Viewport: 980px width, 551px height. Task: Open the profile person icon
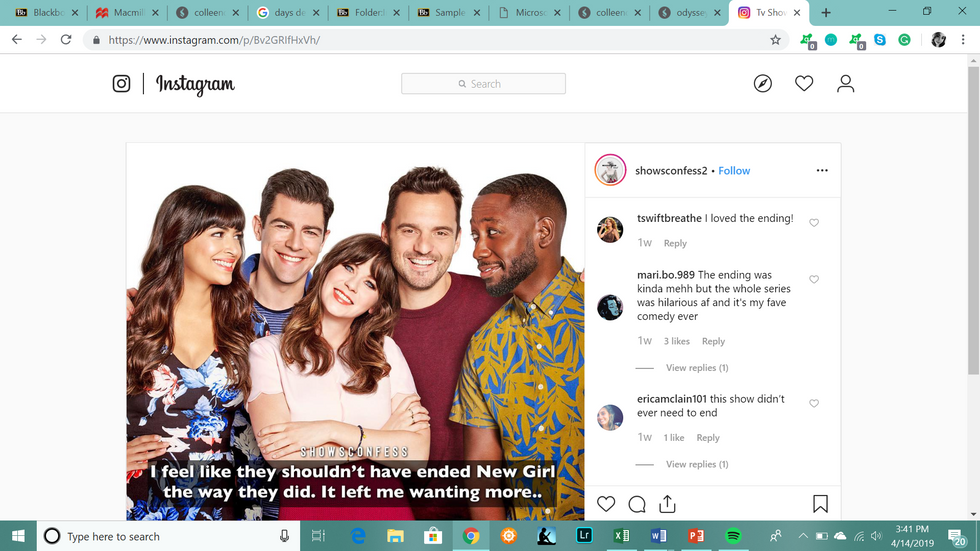point(846,83)
